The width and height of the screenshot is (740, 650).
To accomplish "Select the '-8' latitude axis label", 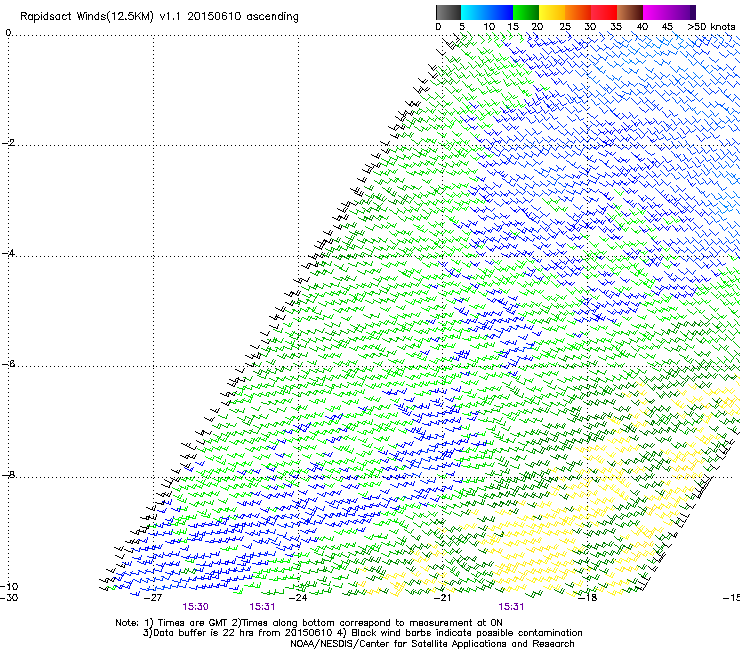I will tap(8, 474).
